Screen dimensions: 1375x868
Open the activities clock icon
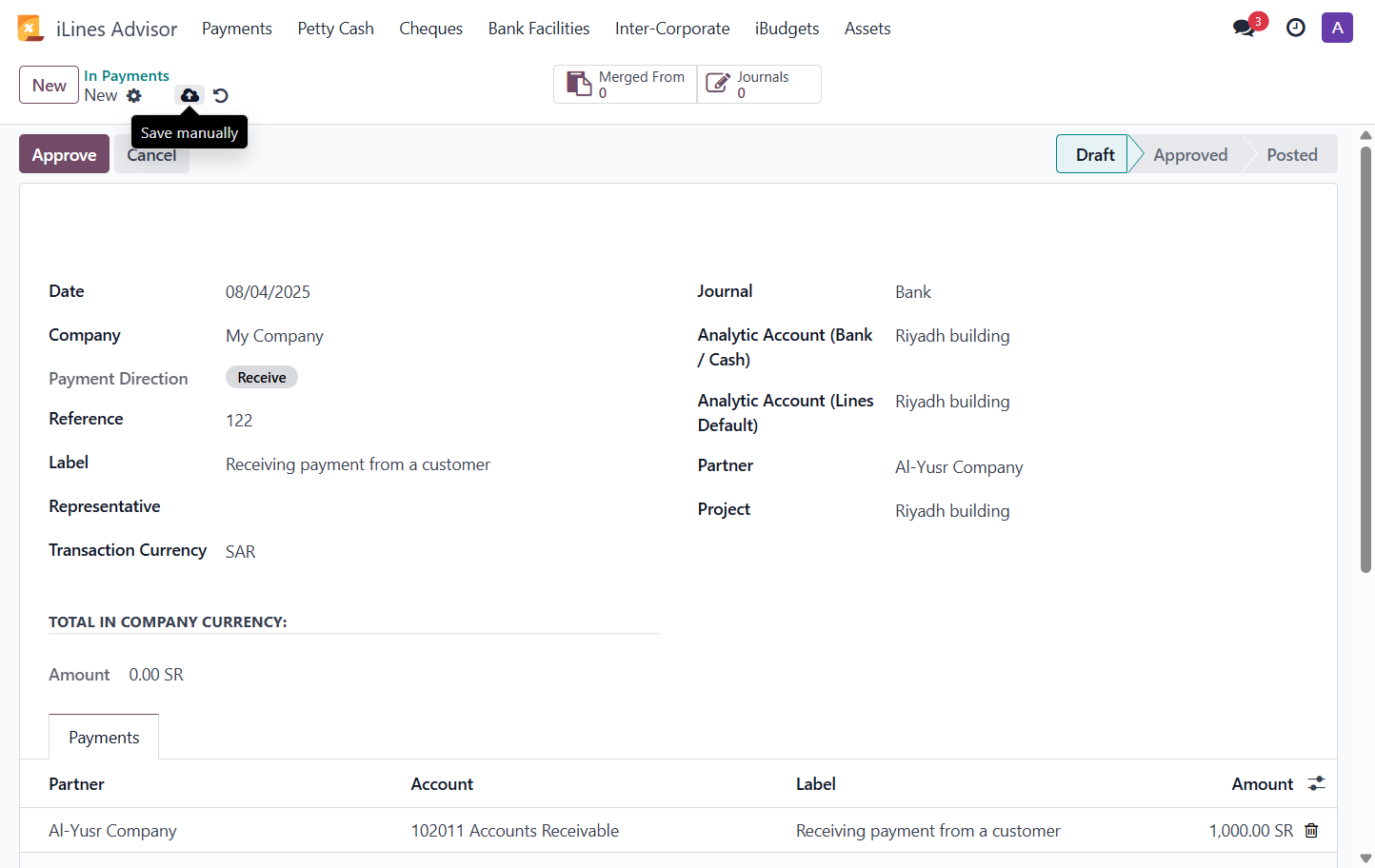click(1296, 28)
